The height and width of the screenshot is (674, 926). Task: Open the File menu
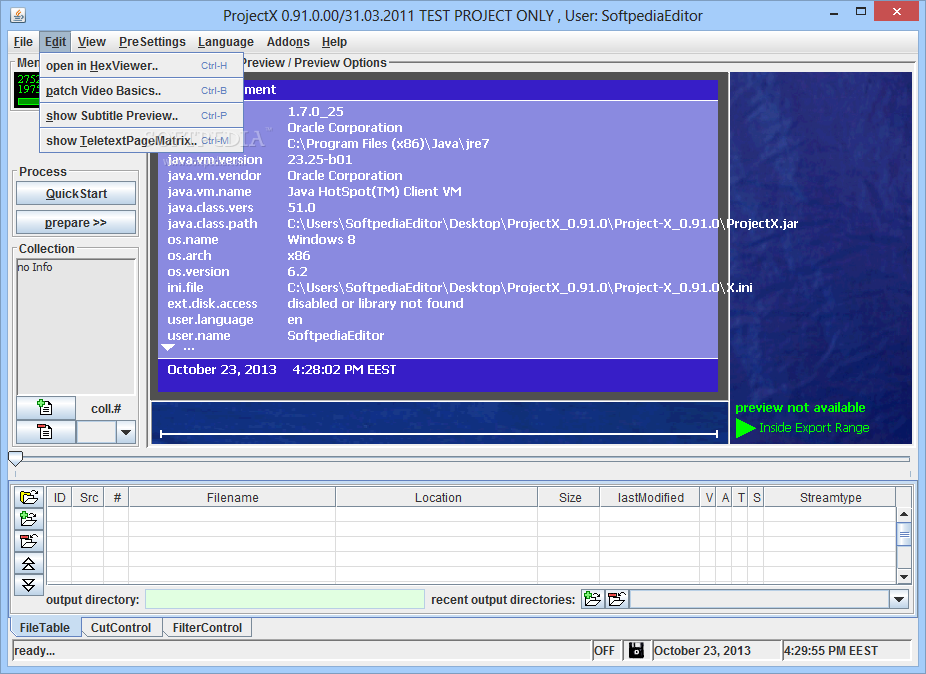click(x=23, y=42)
